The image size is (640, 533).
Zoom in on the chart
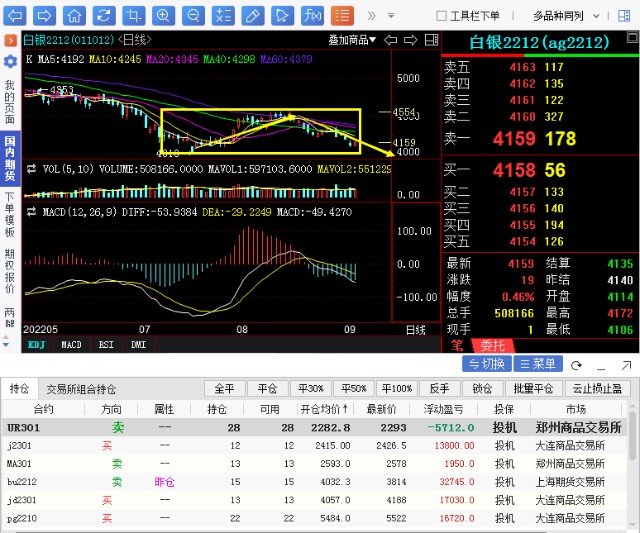click(x=163, y=16)
